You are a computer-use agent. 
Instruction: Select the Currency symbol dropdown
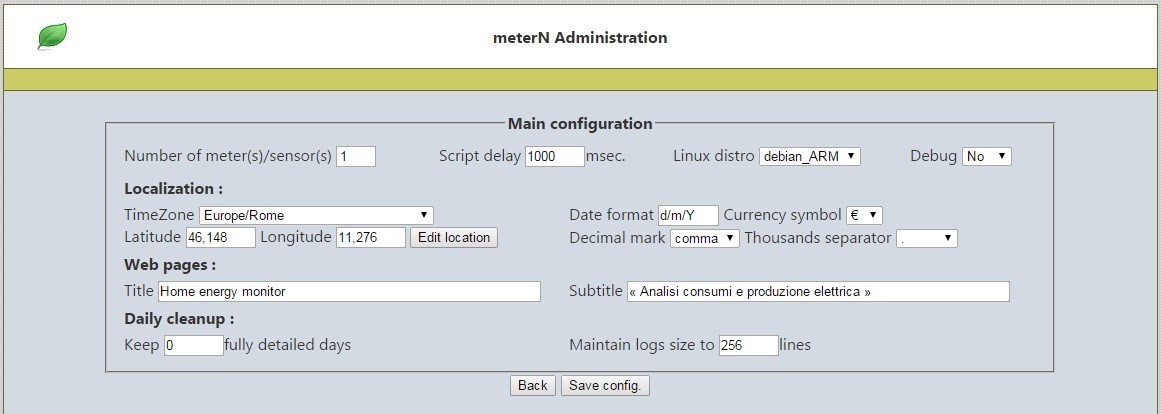point(864,216)
